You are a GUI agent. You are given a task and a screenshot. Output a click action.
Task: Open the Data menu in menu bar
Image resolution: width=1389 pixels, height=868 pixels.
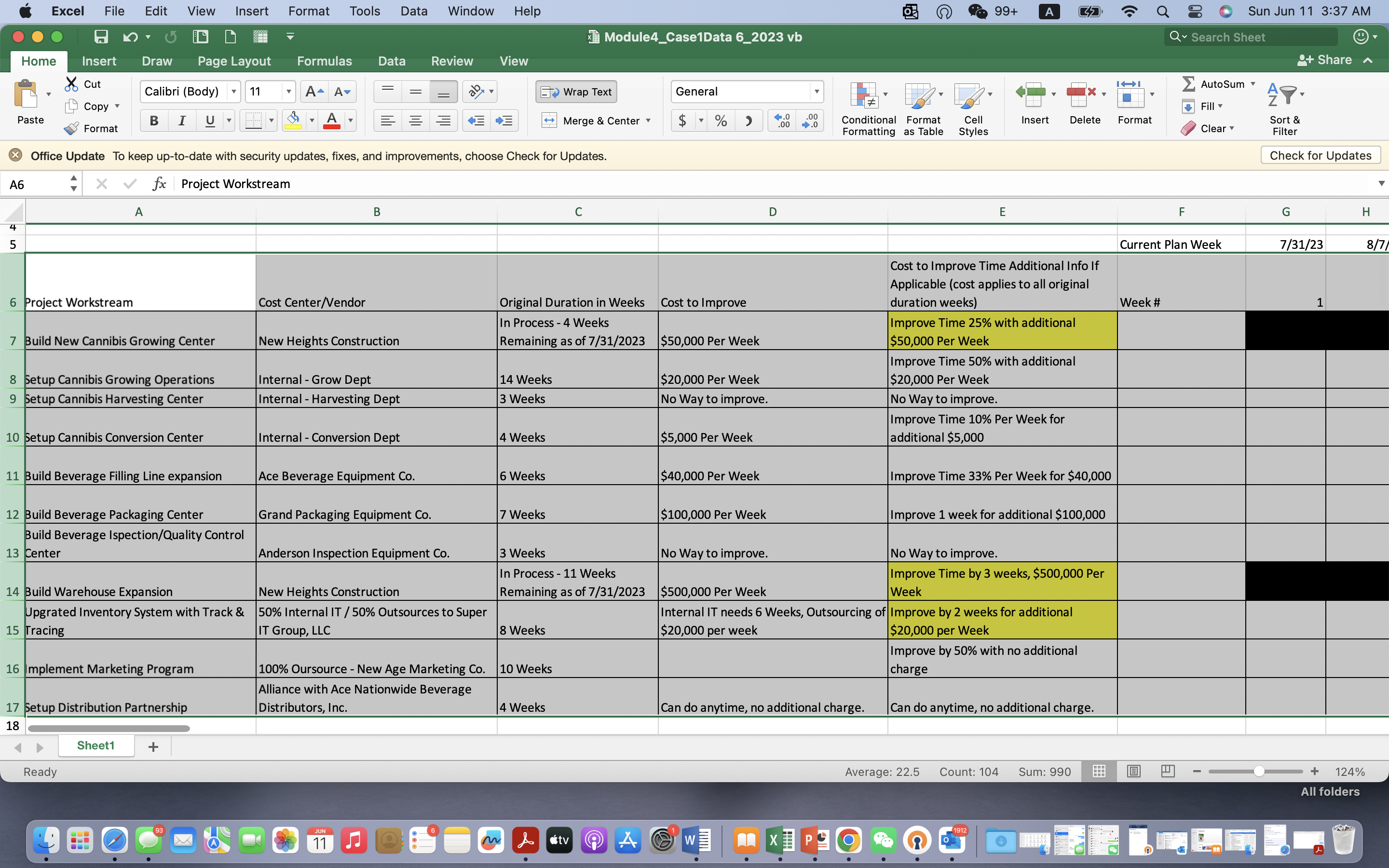pos(413,11)
